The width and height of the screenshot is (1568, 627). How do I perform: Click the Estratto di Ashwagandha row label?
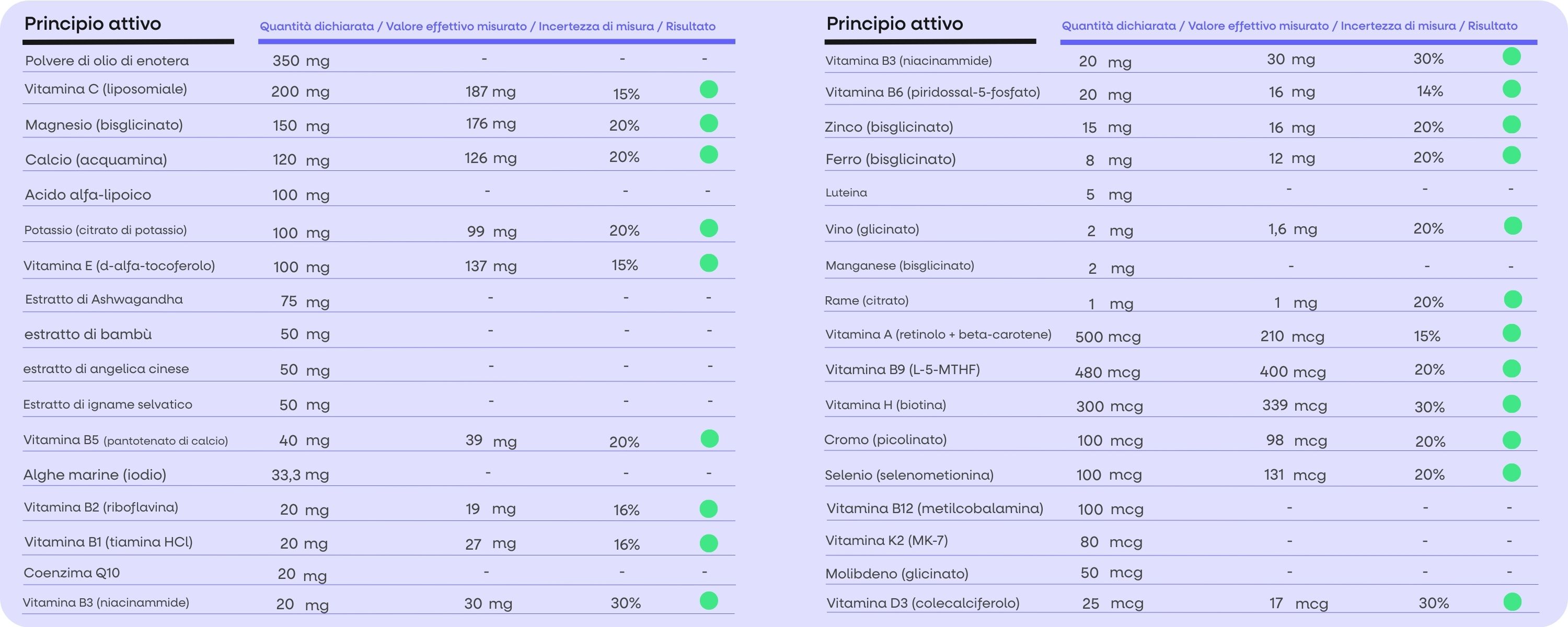[104, 299]
